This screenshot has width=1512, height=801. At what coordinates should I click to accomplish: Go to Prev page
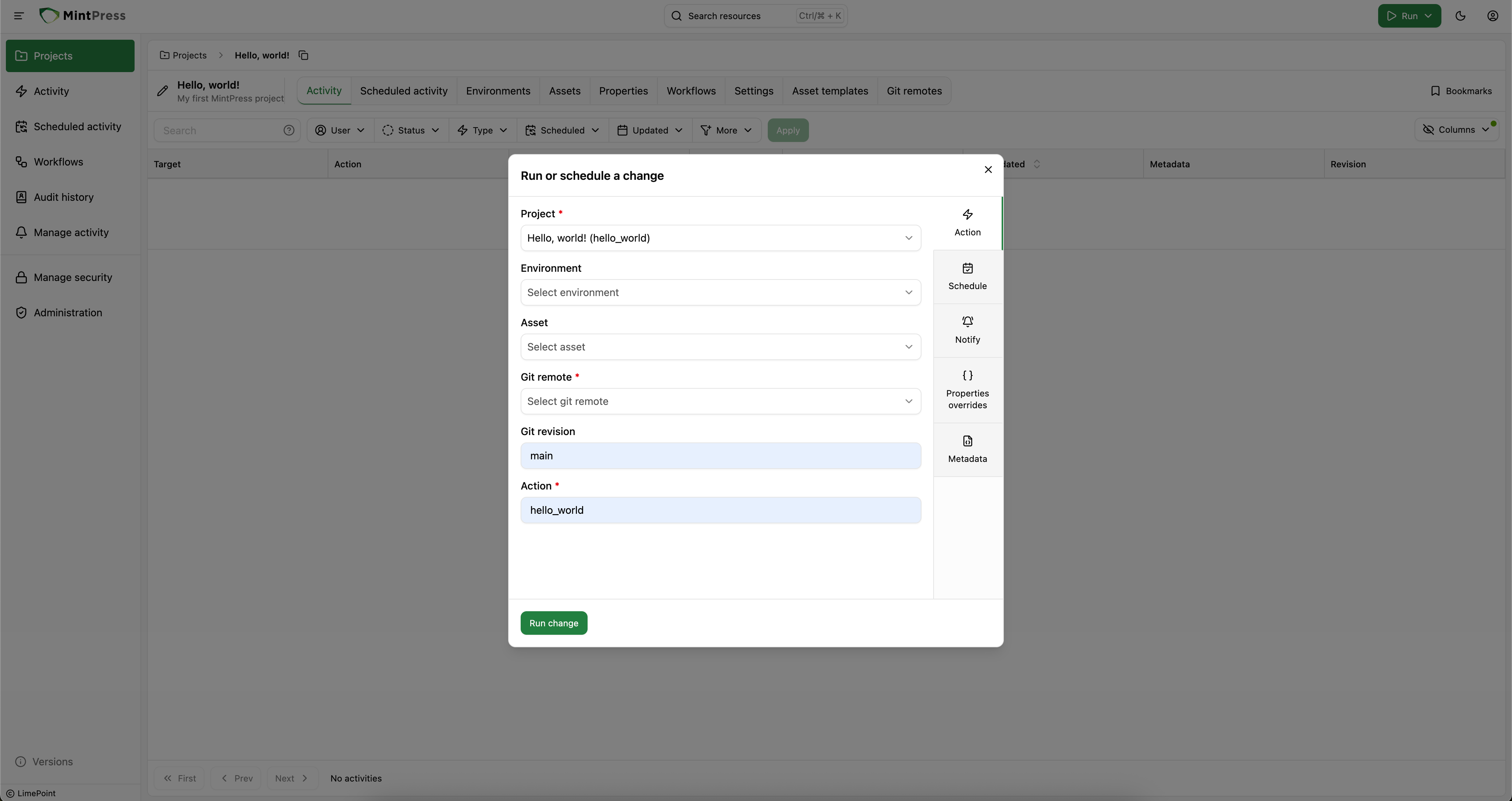coord(236,778)
